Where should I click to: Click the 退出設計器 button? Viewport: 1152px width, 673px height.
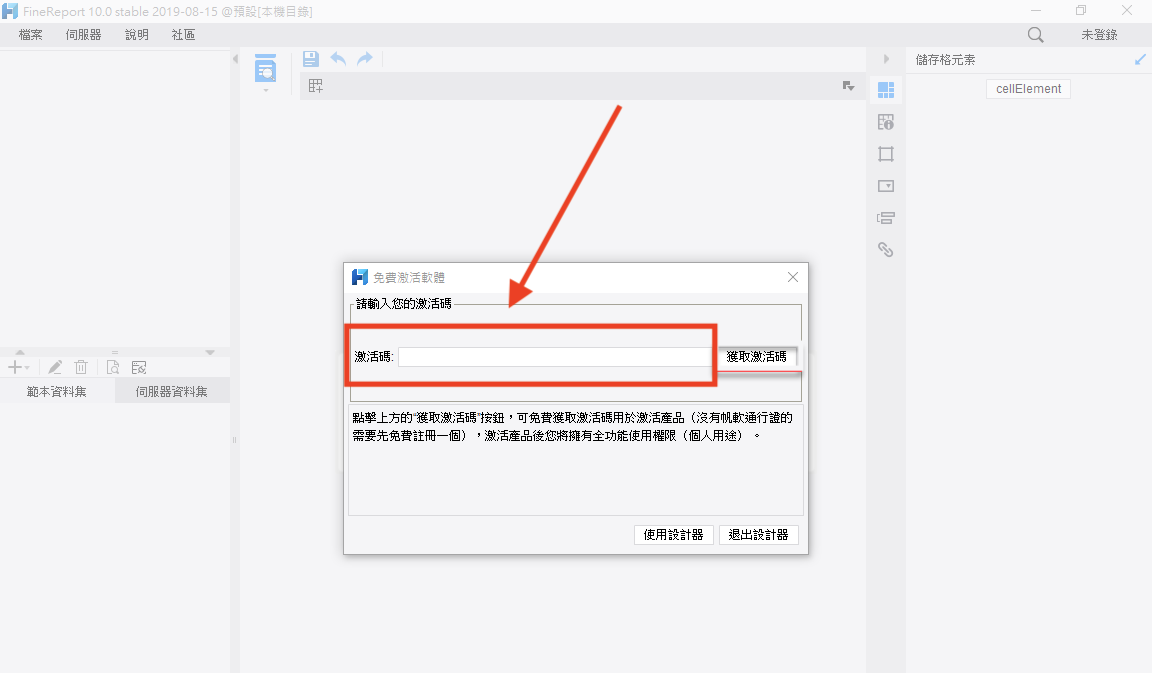758,535
